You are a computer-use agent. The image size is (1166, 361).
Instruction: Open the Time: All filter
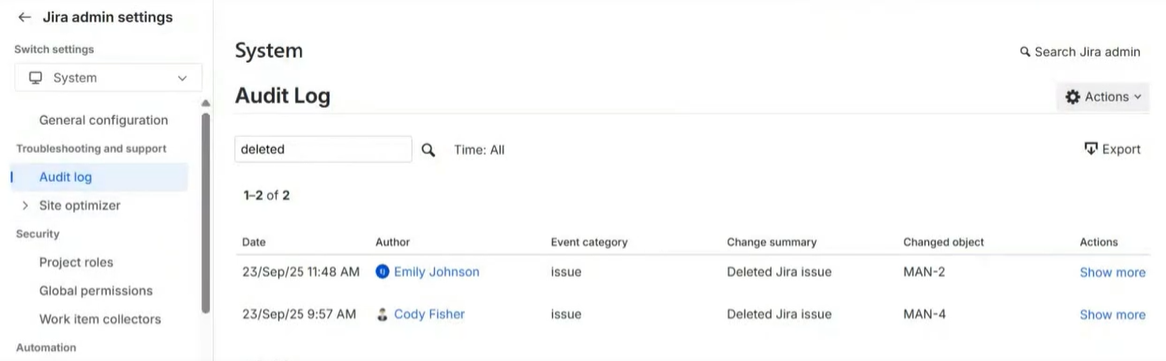[479, 150]
